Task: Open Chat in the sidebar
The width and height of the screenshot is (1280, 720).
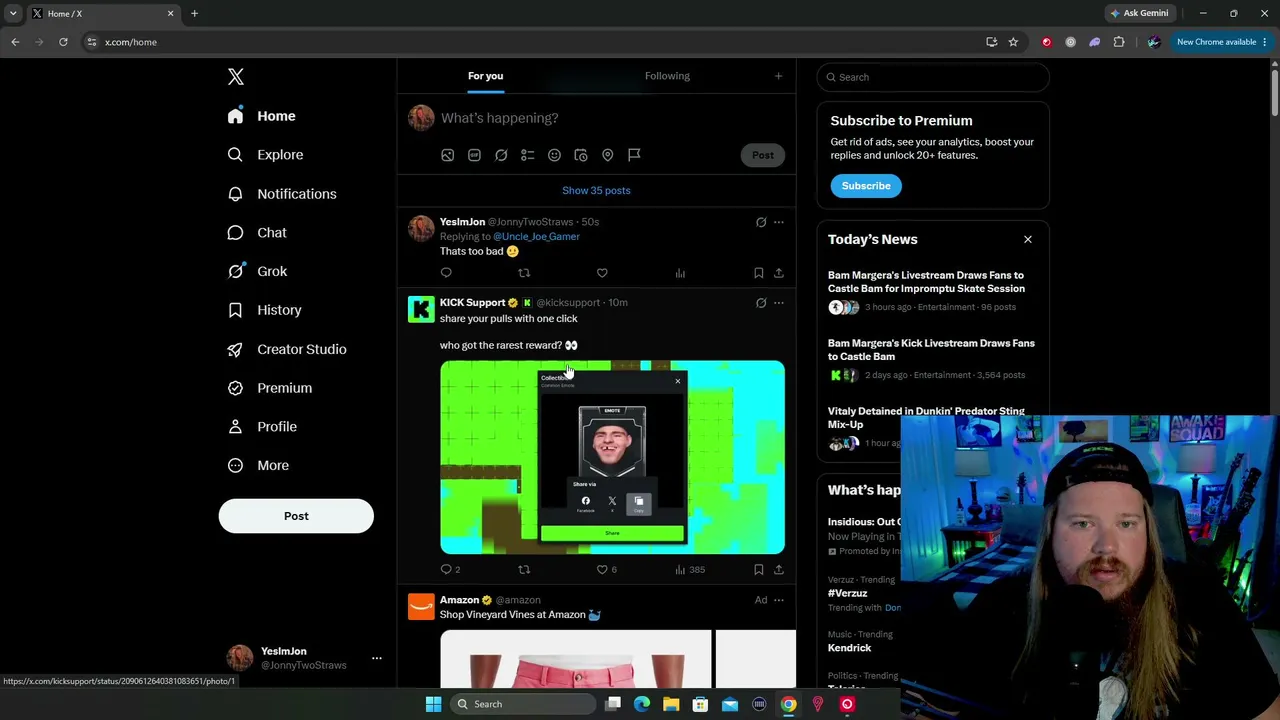Action: [257, 233]
